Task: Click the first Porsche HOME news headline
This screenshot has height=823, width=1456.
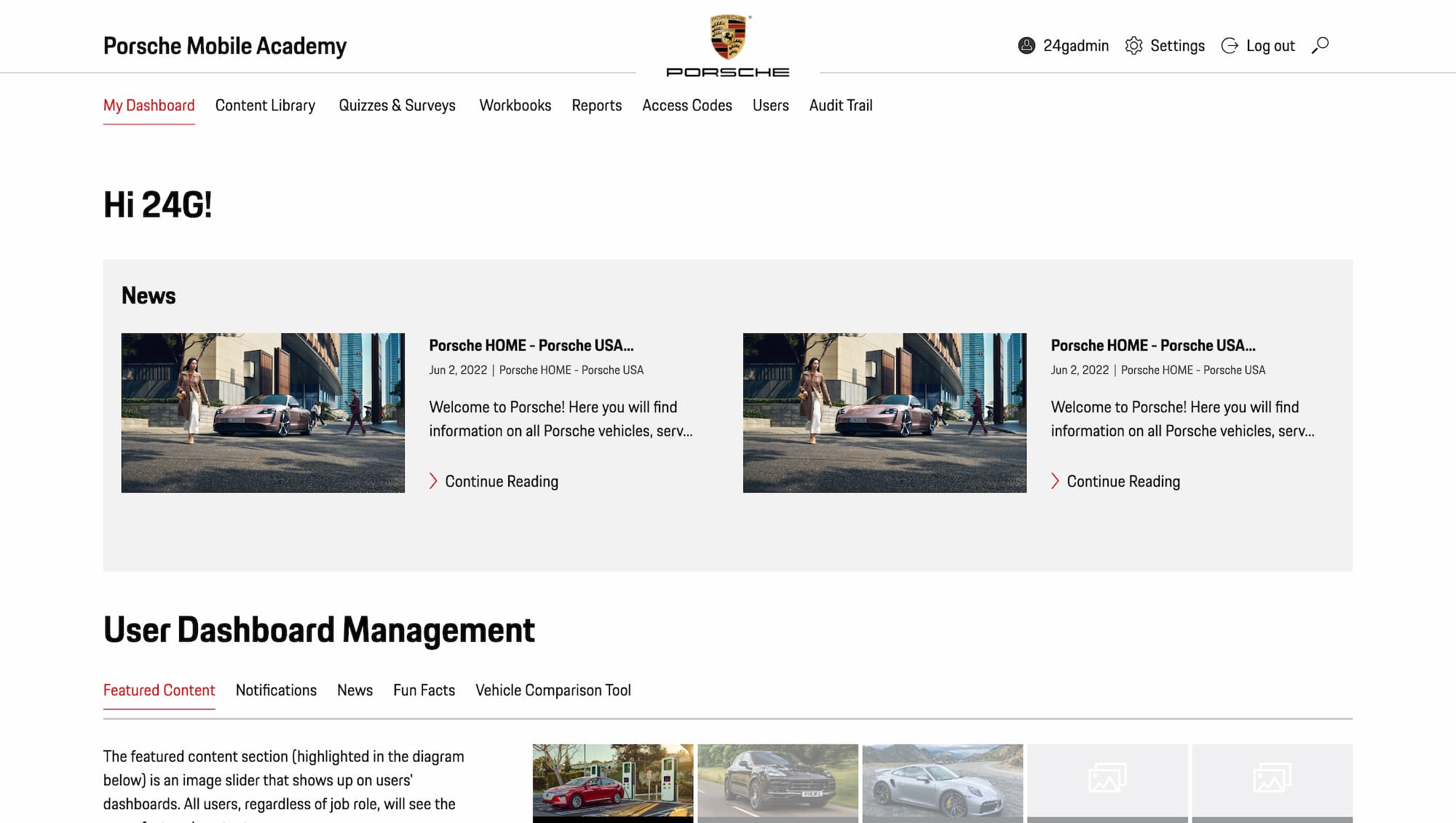Action: pos(531,346)
